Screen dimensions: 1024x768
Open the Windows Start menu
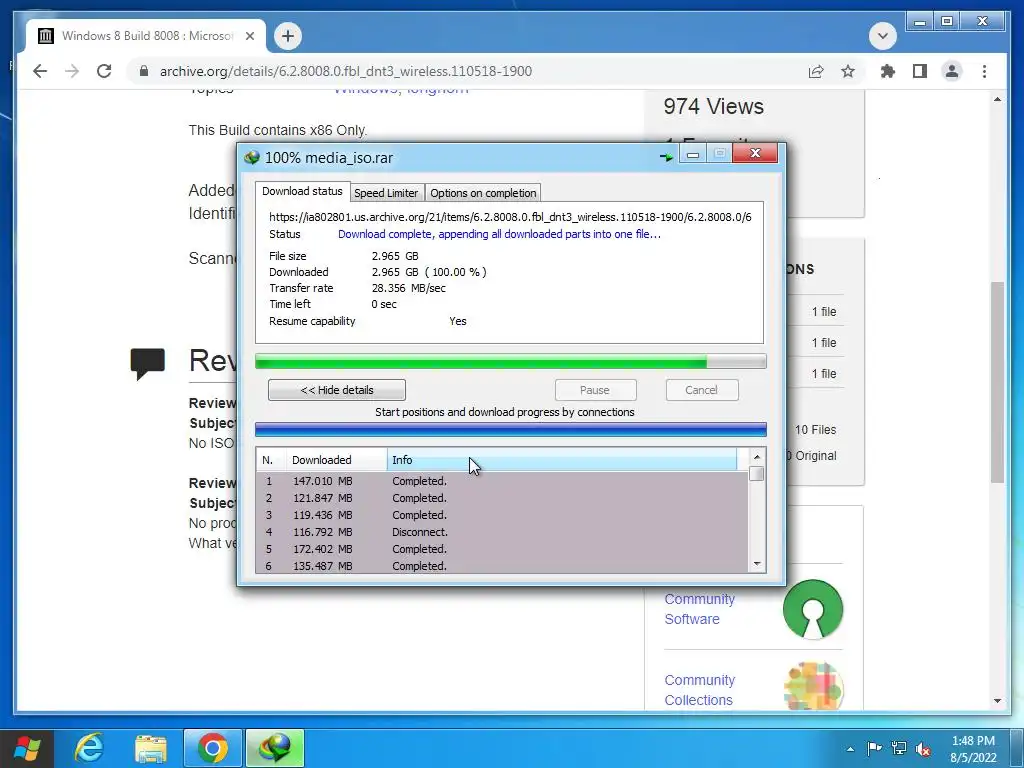point(27,748)
